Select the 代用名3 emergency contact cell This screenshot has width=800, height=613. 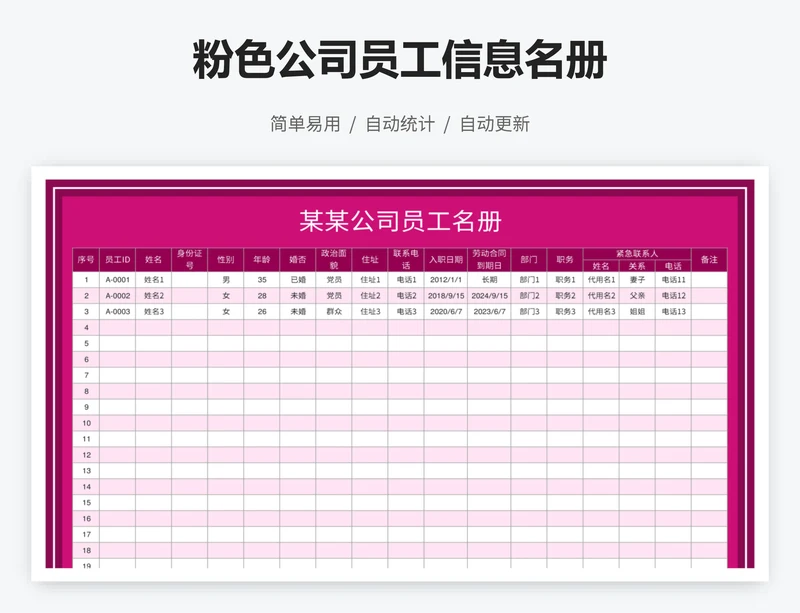(x=601, y=311)
